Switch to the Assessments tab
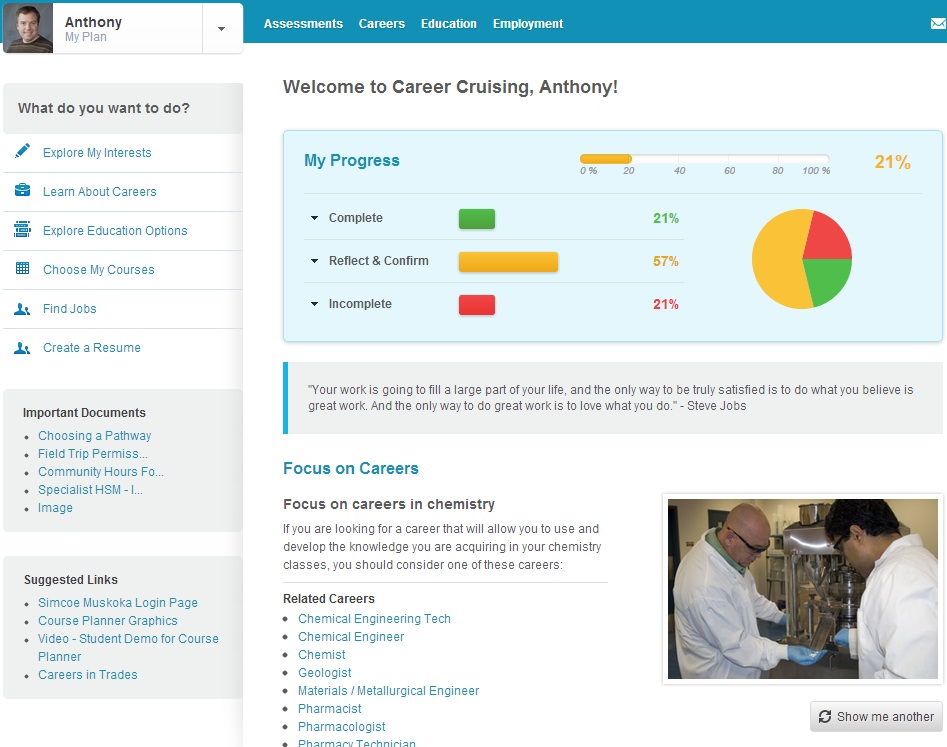Image resolution: width=947 pixels, height=747 pixels. pyautogui.click(x=303, y=23)
